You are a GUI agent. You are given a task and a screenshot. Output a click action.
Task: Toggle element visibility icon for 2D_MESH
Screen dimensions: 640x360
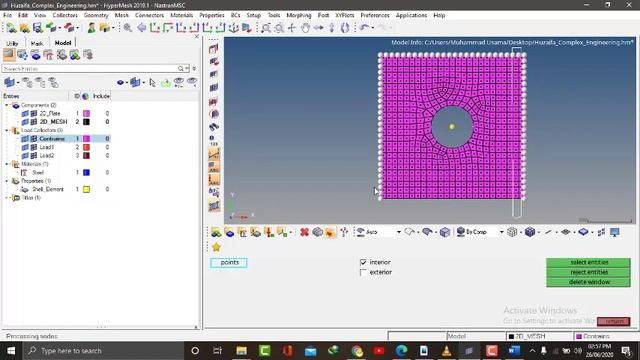[x=34, y=122]
